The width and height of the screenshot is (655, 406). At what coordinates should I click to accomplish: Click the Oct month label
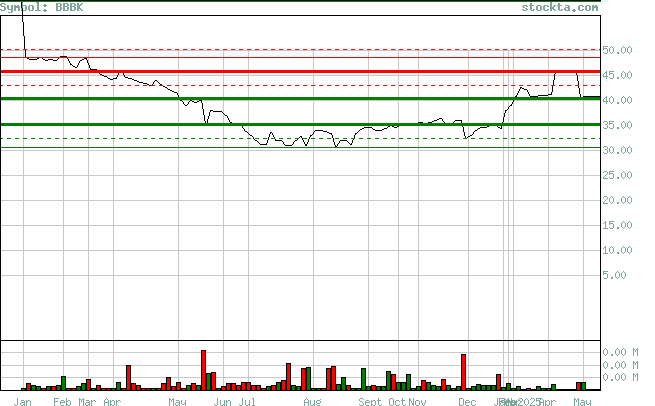tap(397, 402)
